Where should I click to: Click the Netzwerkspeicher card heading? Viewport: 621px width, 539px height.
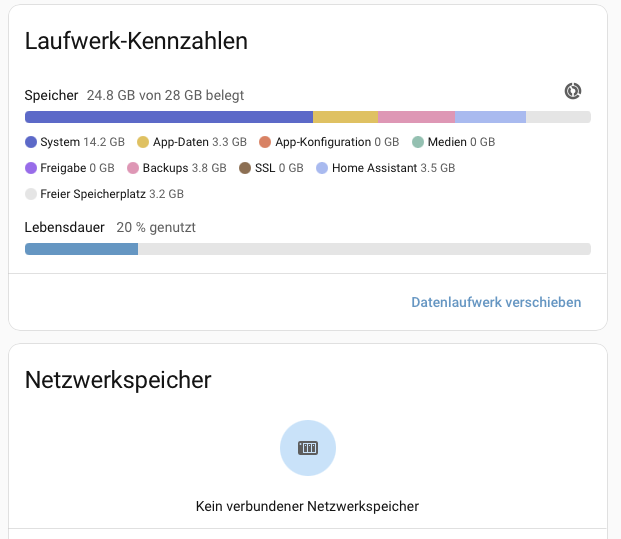tap(118, 380)
